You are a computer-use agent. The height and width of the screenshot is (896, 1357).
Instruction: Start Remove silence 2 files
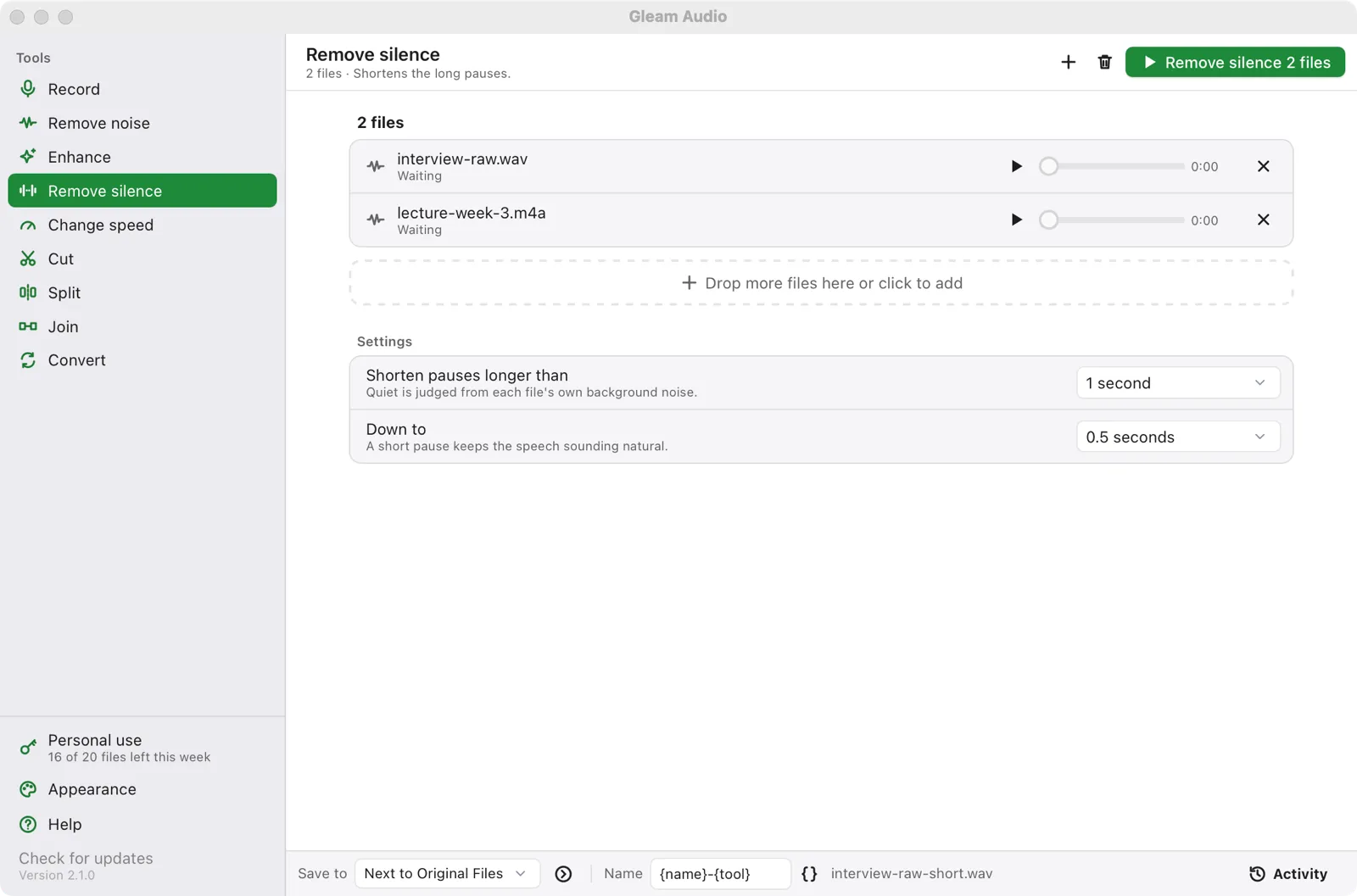point(1235,62)
